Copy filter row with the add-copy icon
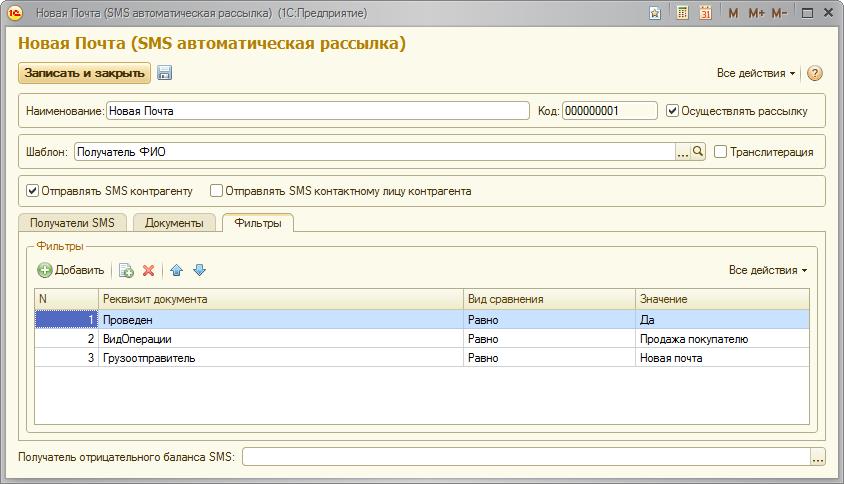 point(126,270)
